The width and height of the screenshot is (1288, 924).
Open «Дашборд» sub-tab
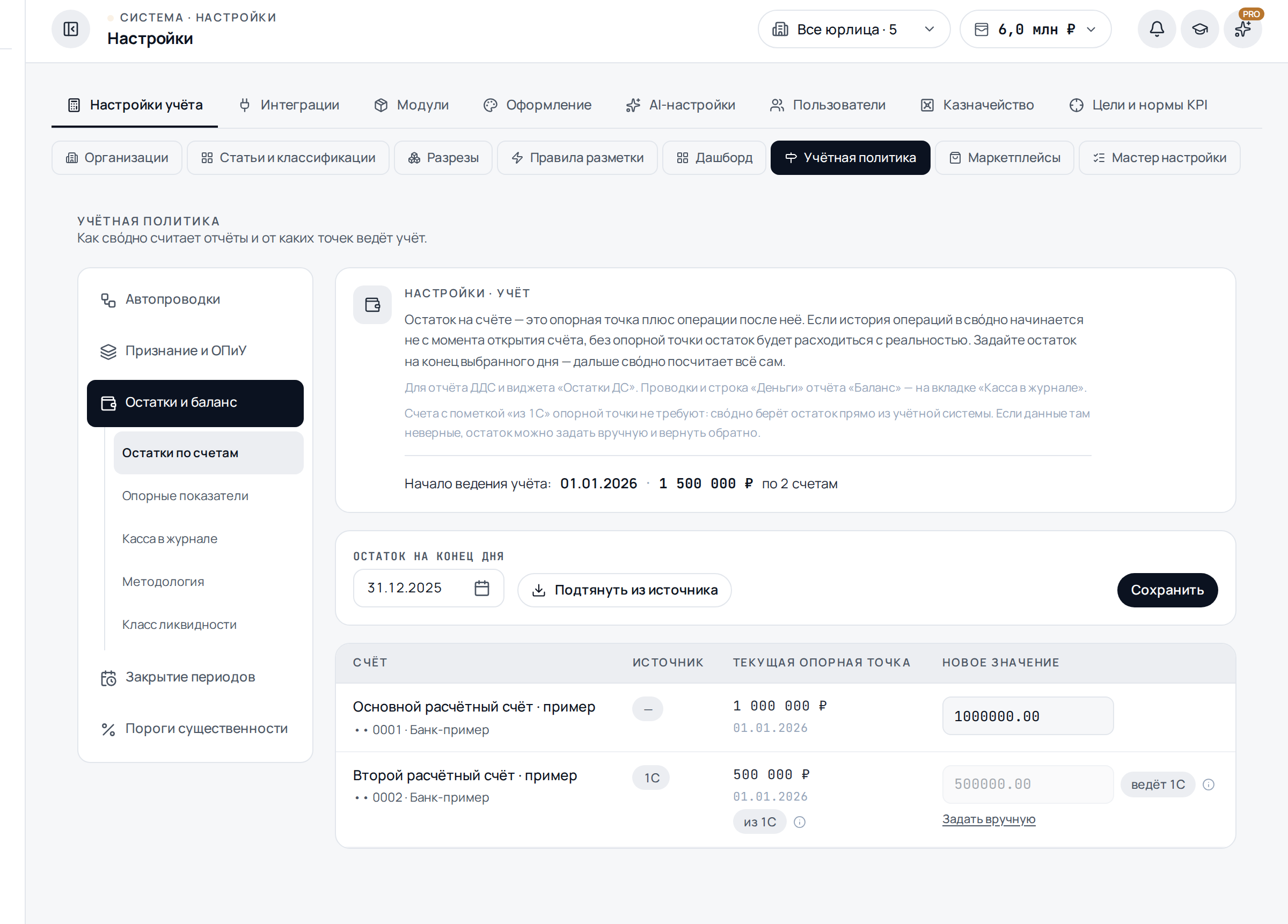point(714,158)
